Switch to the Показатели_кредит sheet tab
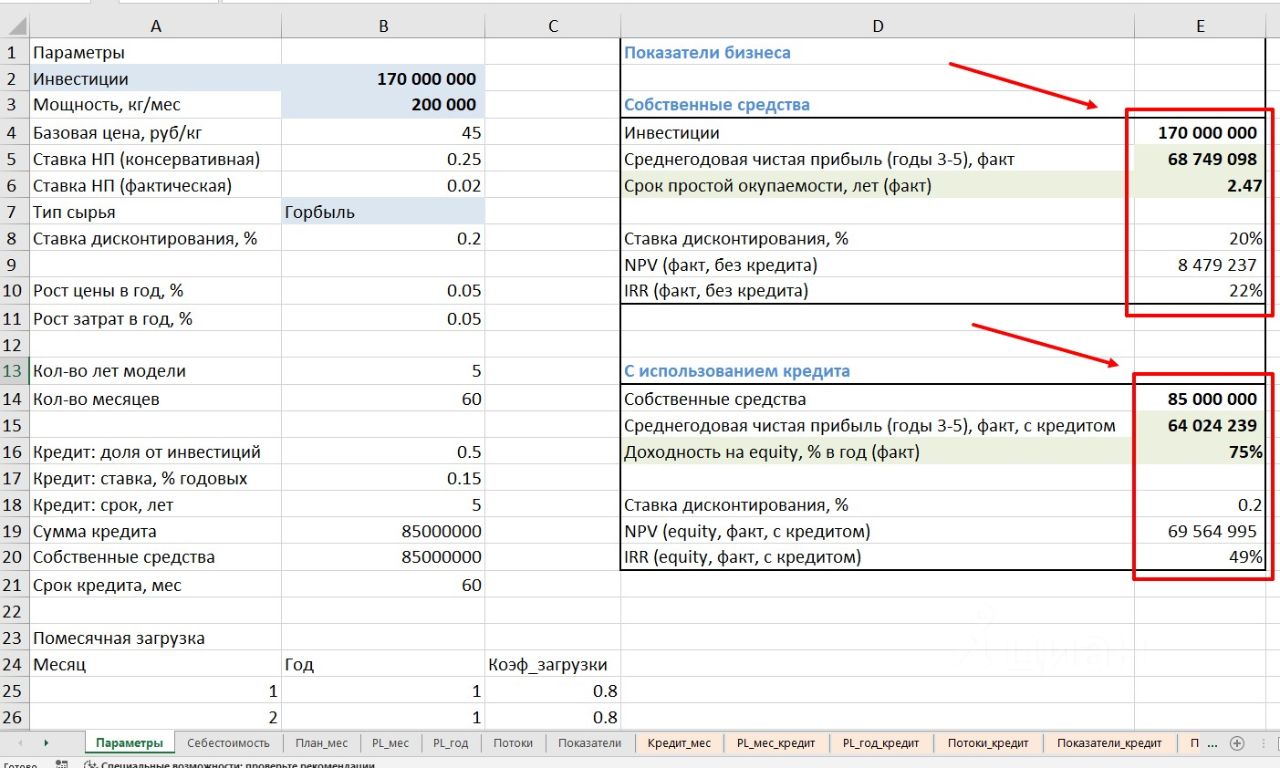Viewport: 1280px width, 768px height. 1109,743
